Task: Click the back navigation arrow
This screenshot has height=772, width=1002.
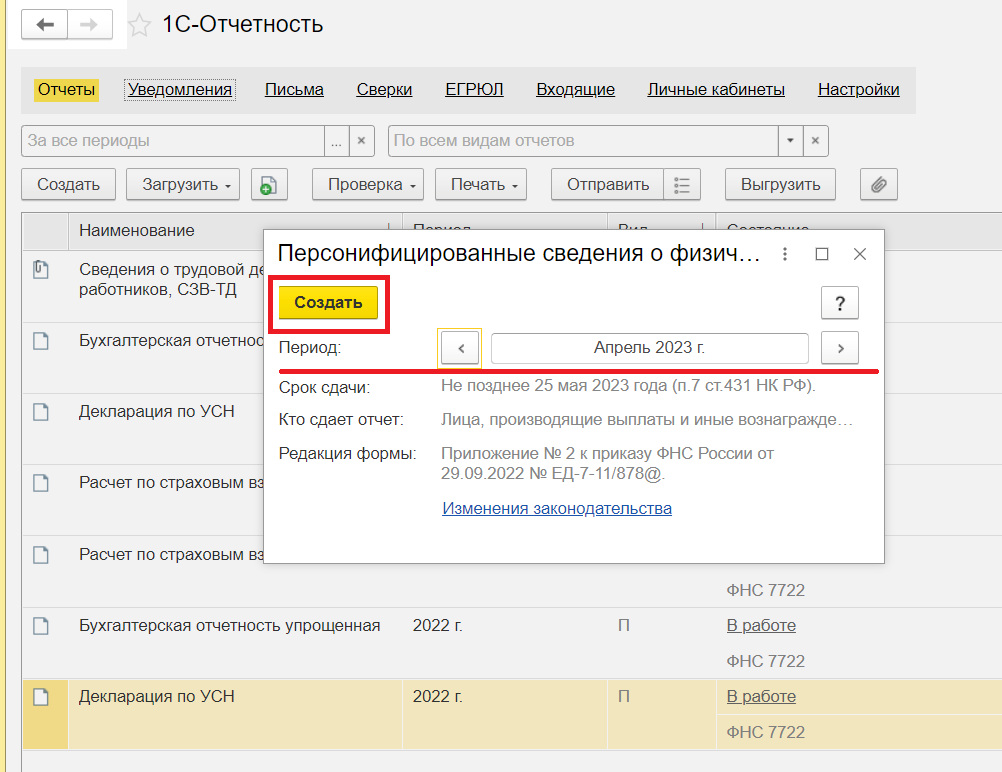Action: pos(44,24)
